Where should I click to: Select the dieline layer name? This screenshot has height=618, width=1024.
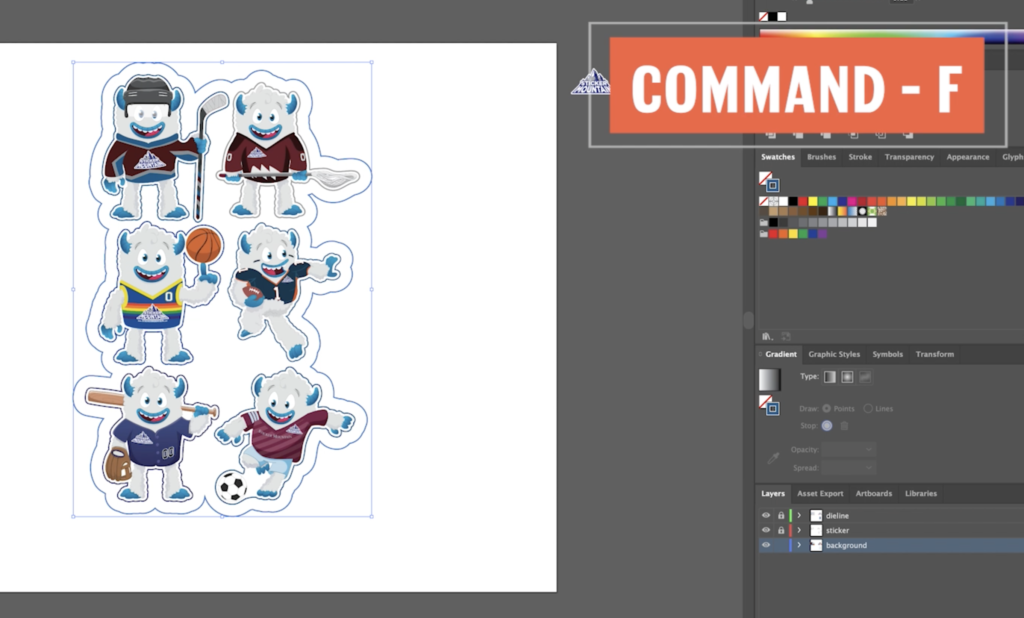tap(837, 515)
